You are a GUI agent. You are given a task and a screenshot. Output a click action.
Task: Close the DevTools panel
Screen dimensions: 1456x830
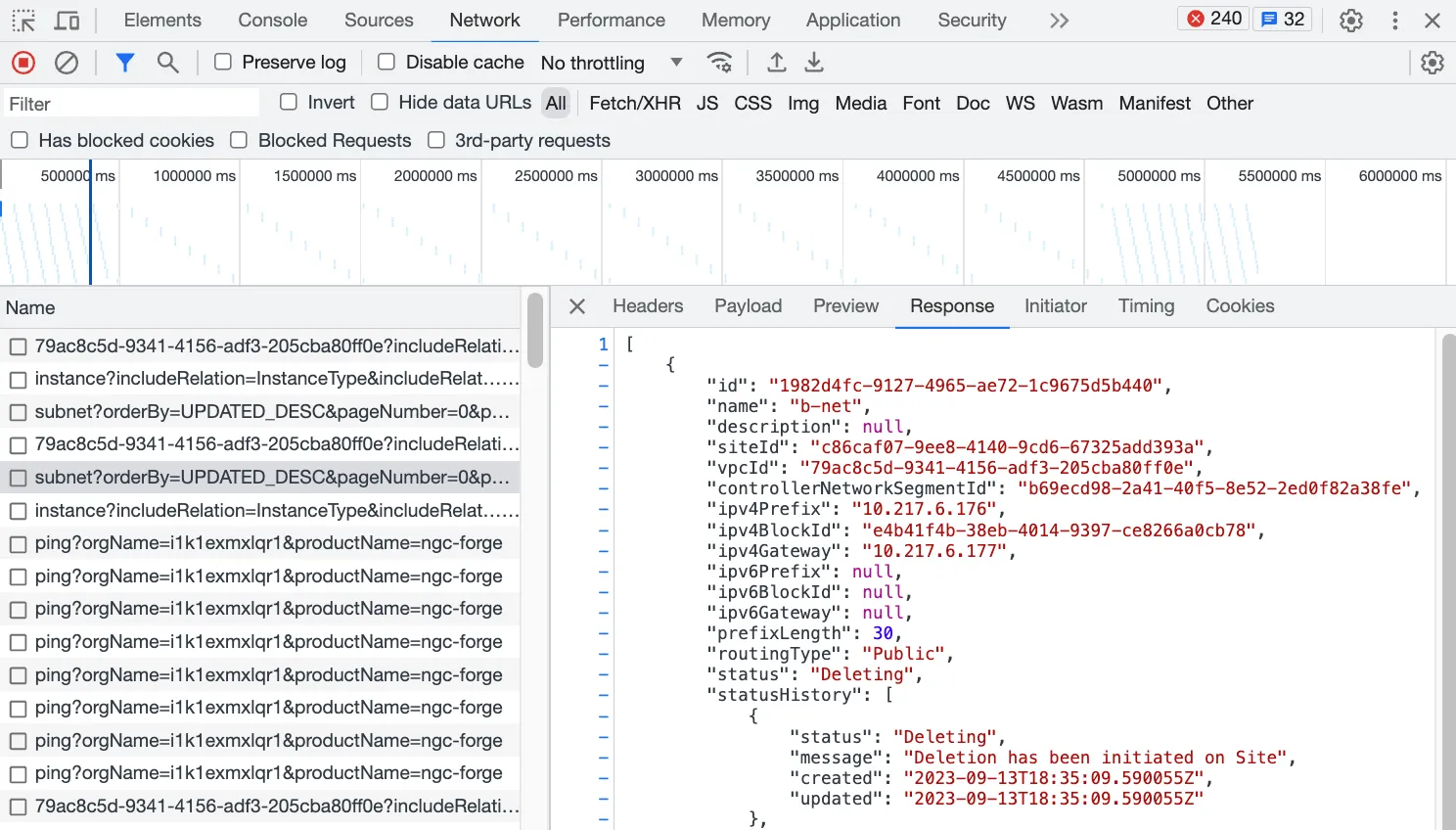click(x=1433, y=21)
